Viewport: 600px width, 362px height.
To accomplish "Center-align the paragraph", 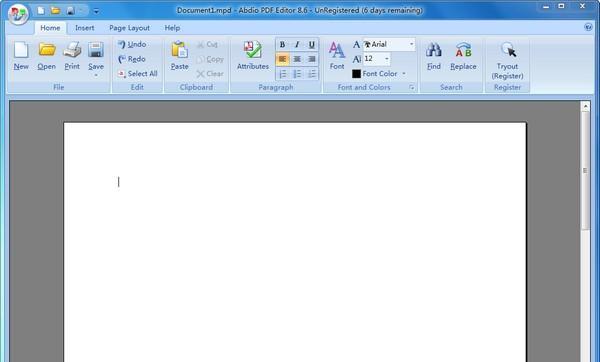I will tap(297, 59).
